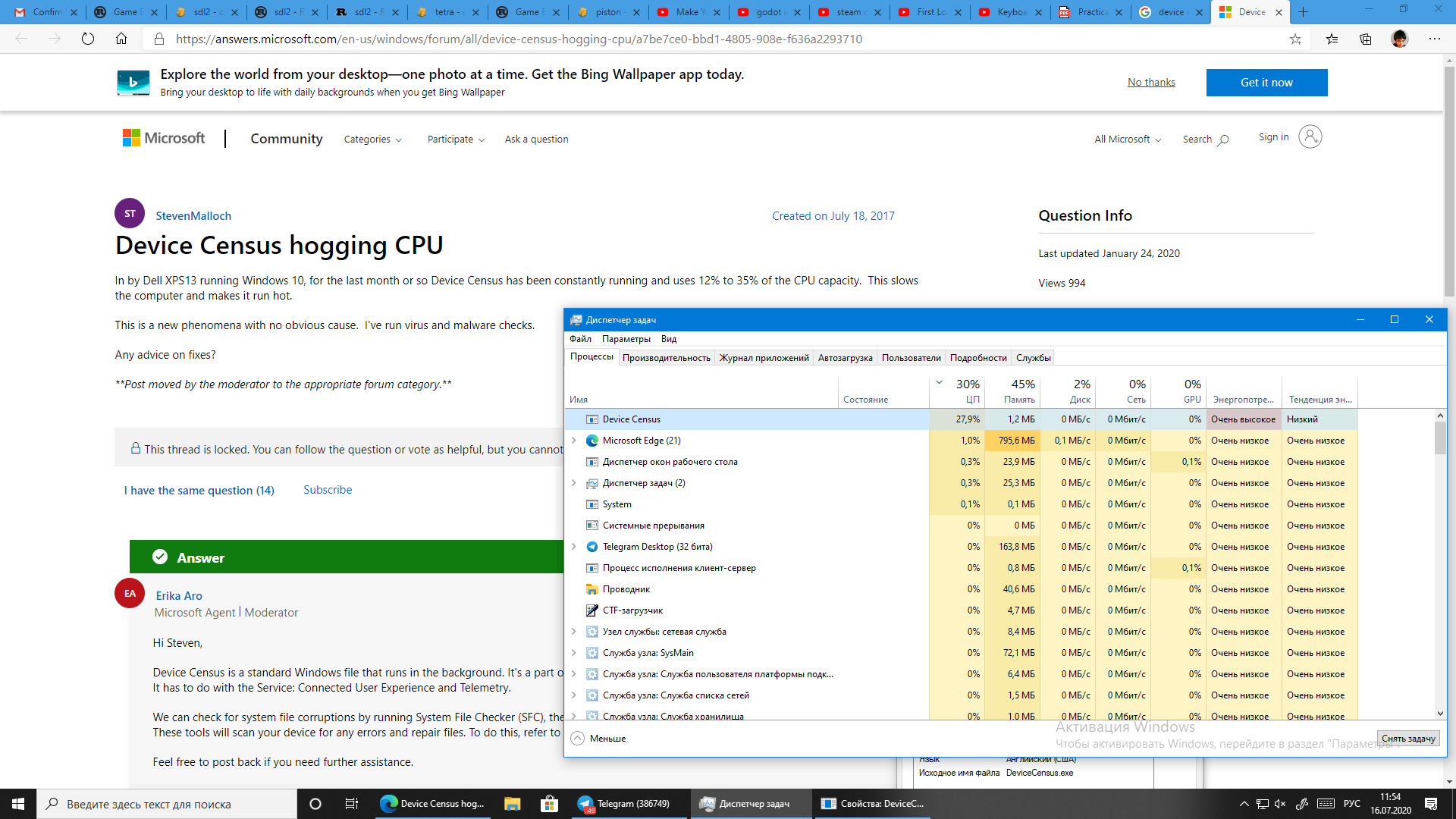
Task: Expand the Диспетчер задач (2) process group
Action: pos(574,483)
